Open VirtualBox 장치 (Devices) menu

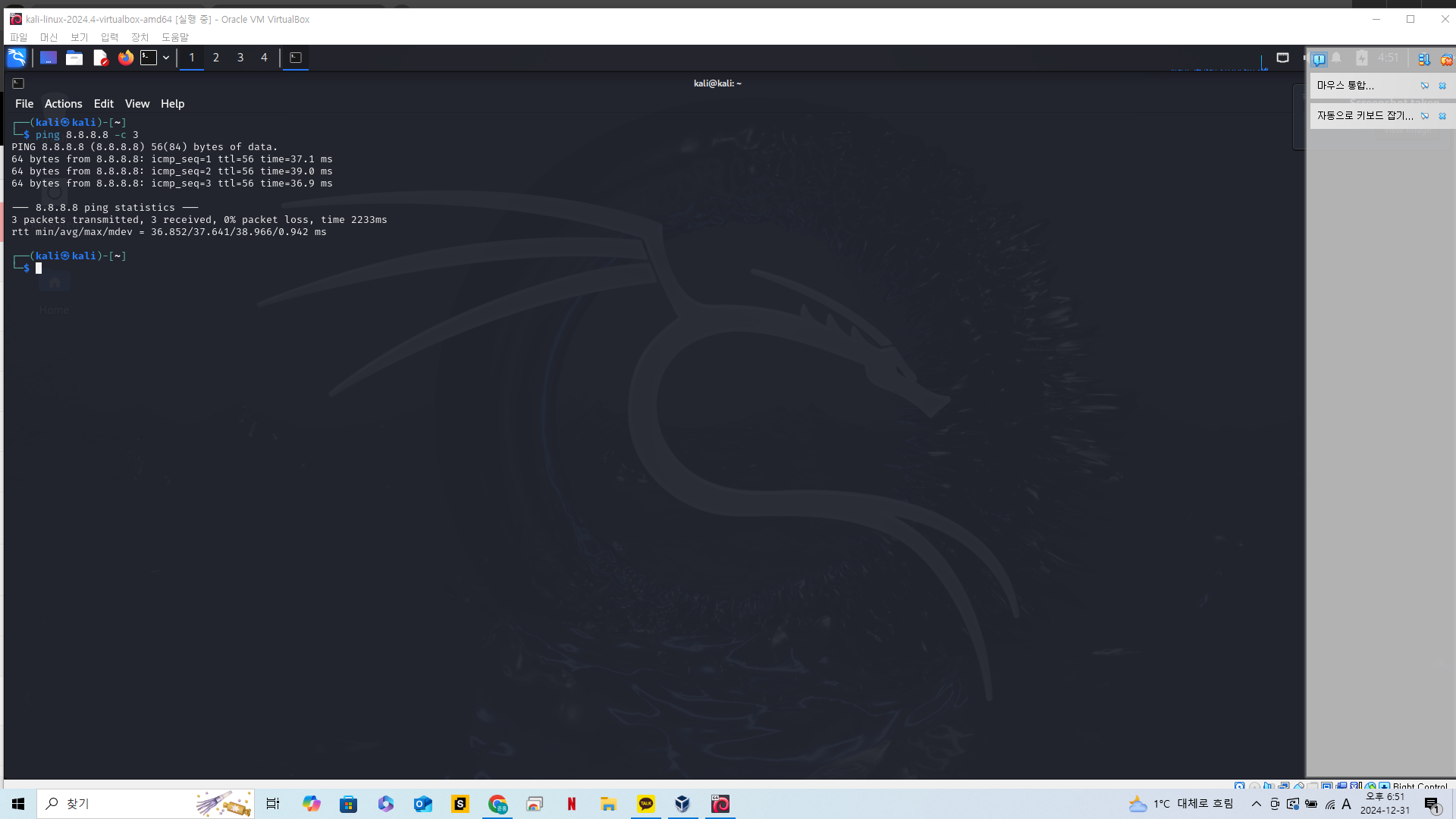click(x=140, y=37)
